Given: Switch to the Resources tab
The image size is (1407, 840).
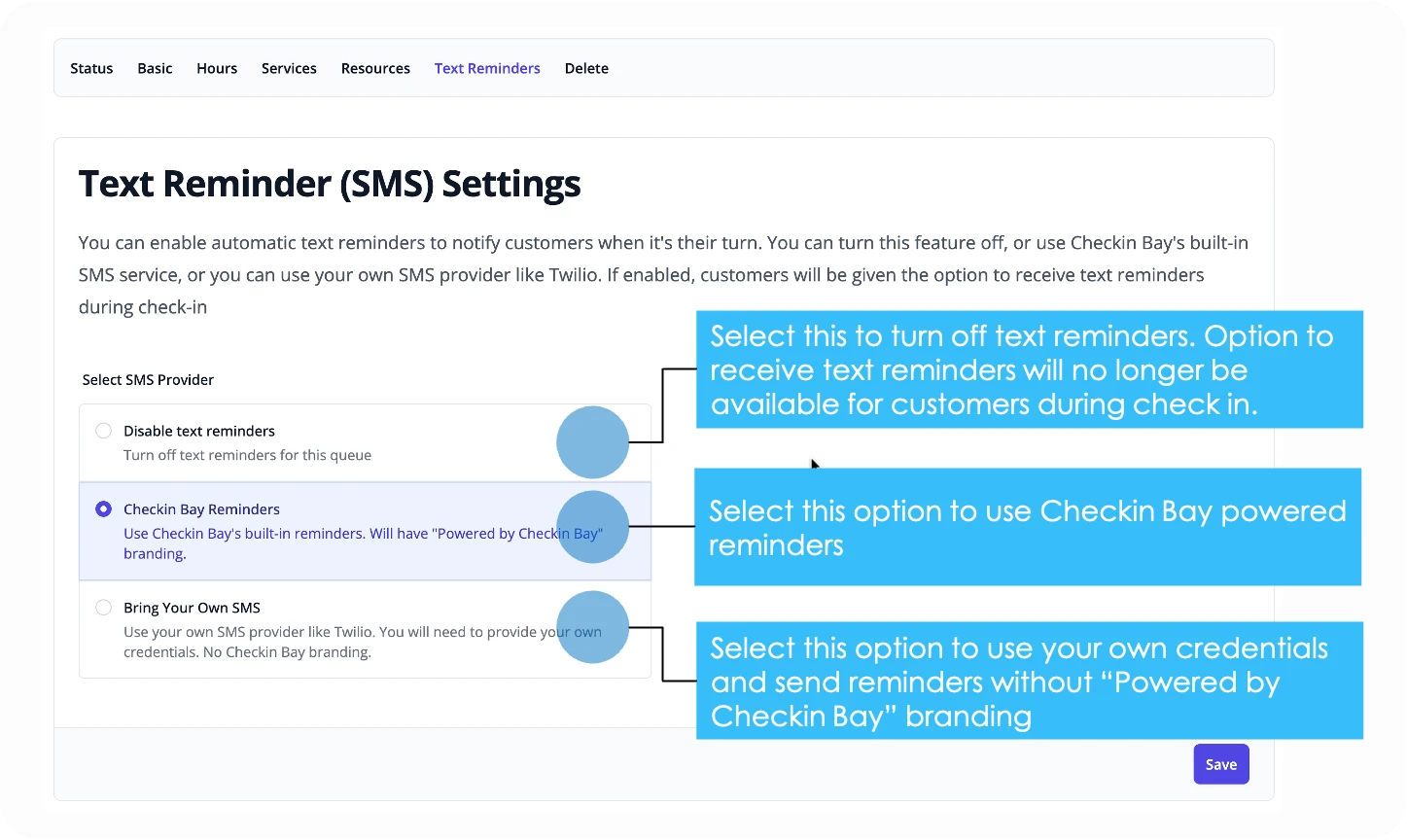Looking at the screenshot, I should point(375,68).
